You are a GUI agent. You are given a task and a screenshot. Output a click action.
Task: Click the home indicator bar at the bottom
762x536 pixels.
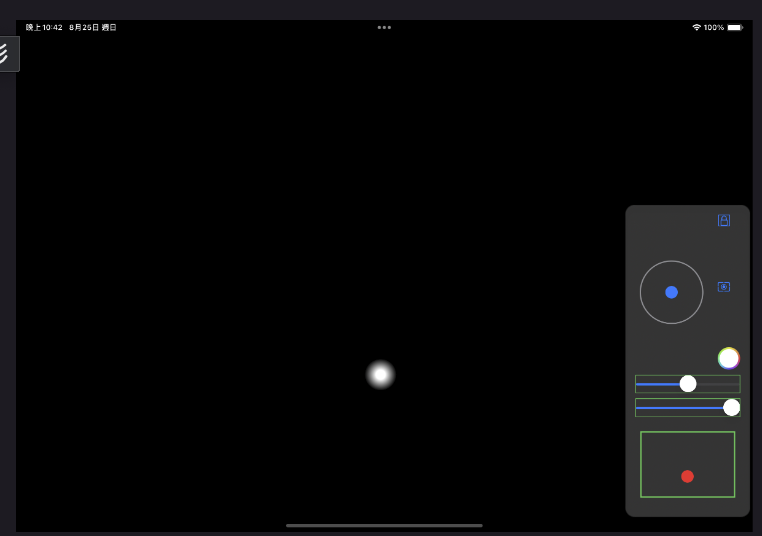[384, 525]
